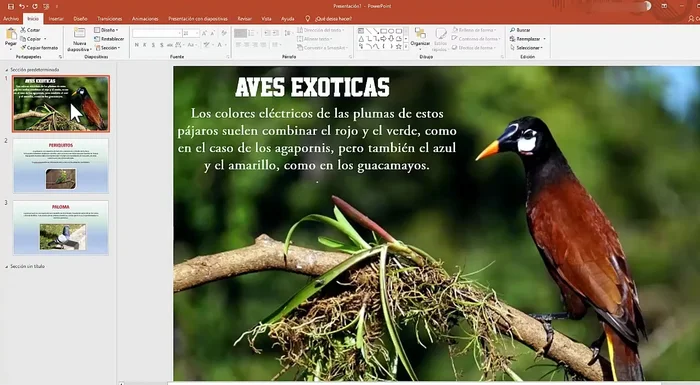The image size is (700, 385).
Task: Click the Cortar scissors button
Action: tap(30, 30)
